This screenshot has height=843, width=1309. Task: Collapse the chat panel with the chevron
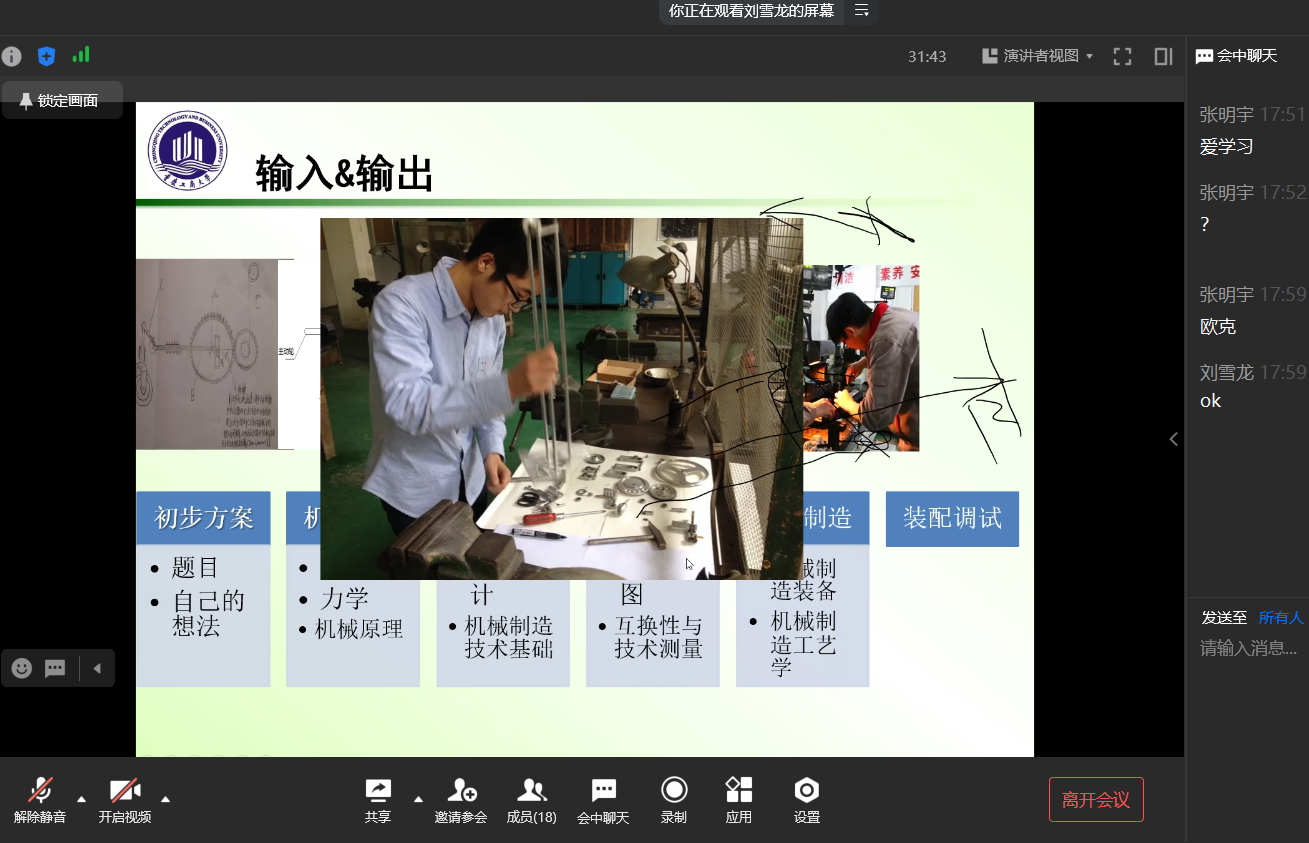[x=1174, y=439]
